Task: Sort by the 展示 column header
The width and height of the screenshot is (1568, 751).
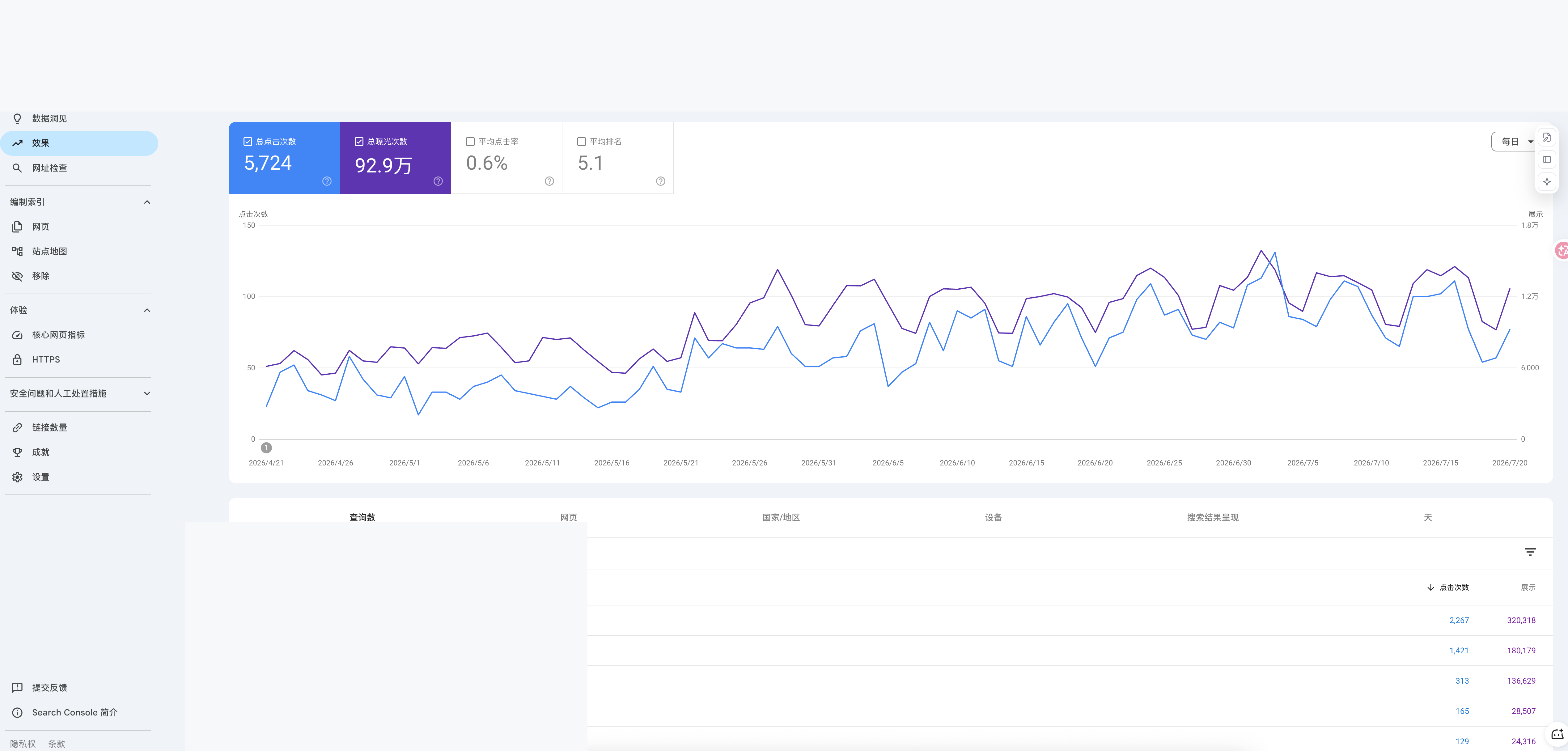Action: point(1528,588)
